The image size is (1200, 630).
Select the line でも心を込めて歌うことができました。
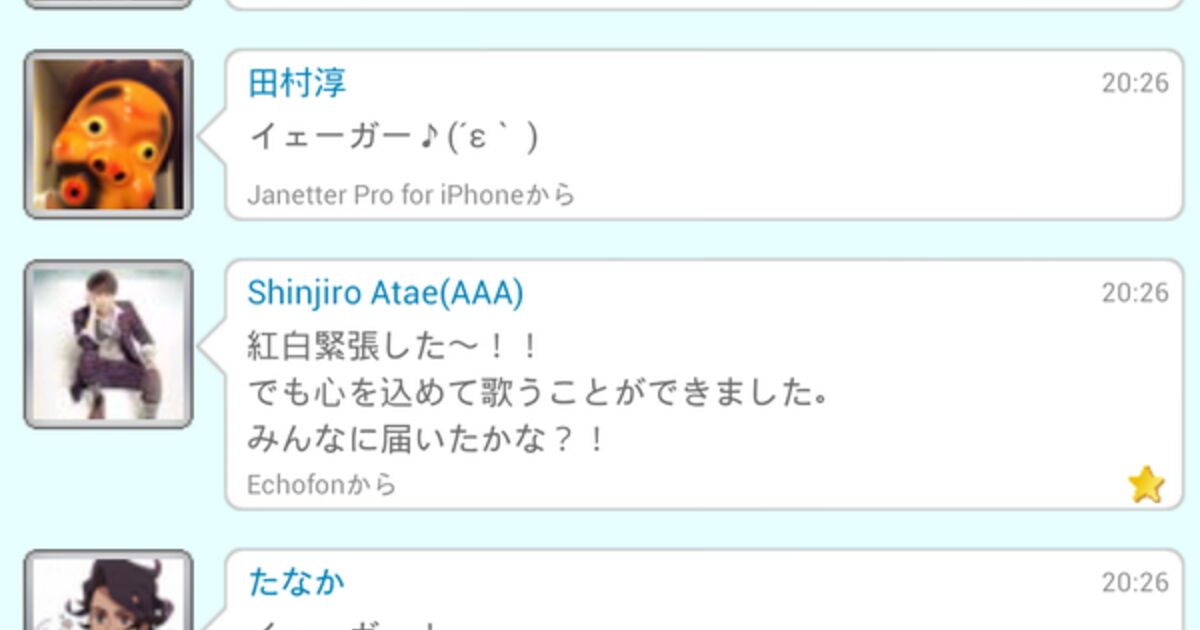[x=537, y=393]
